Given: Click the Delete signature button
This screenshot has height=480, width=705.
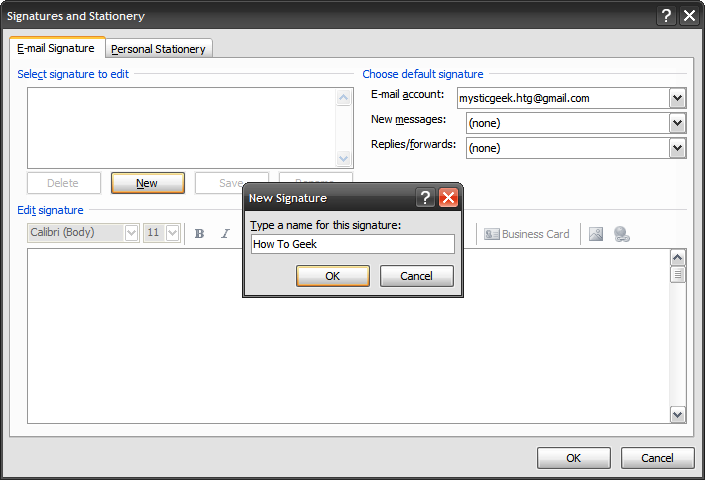Looking at the screenshot, I should [x=63, y=183].
